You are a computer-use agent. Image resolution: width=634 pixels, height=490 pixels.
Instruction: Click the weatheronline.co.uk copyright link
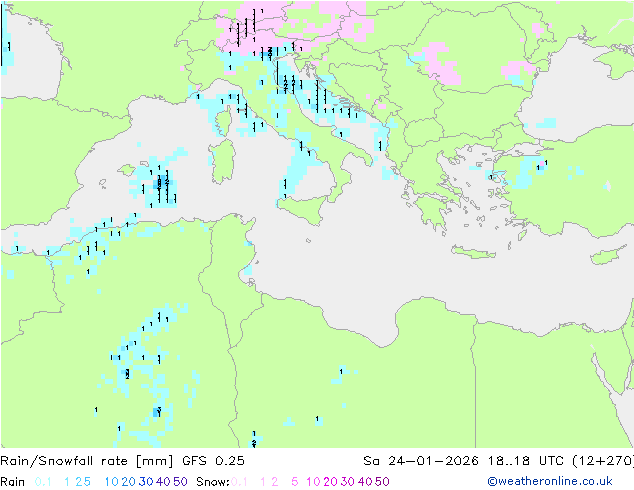(x=550, y=481)
